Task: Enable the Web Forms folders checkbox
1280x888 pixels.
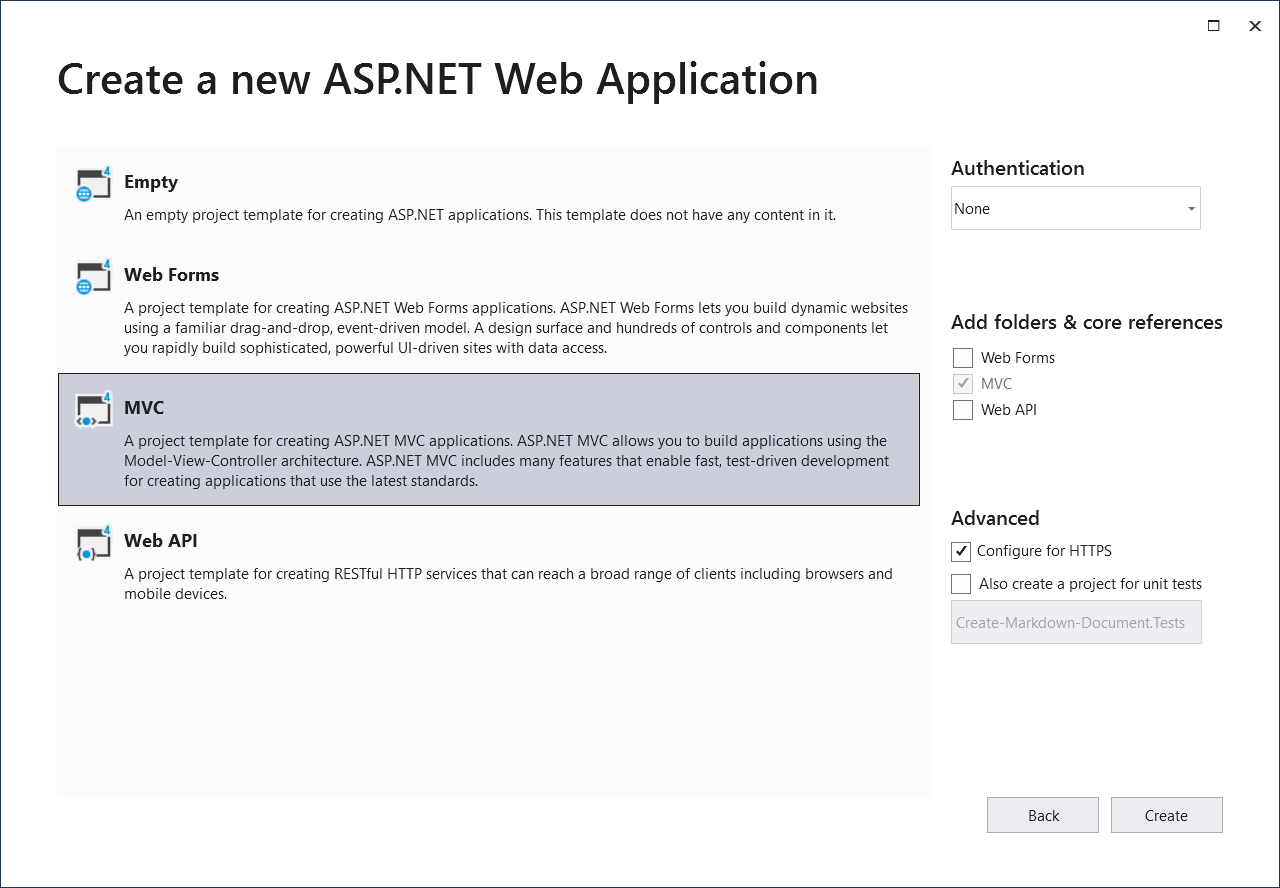Action: [x=963, y=358]
